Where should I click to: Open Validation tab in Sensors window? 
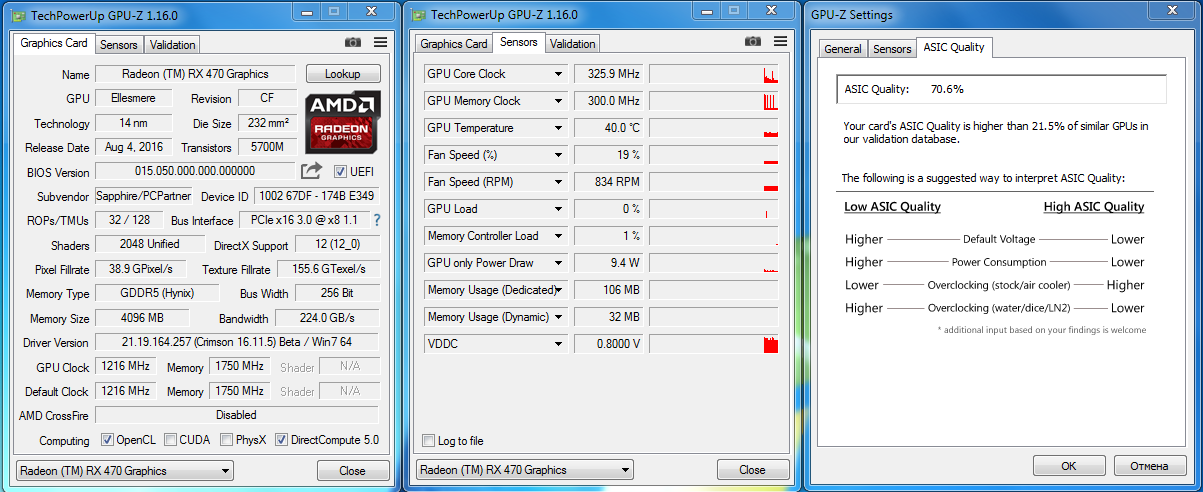(573, 44)
